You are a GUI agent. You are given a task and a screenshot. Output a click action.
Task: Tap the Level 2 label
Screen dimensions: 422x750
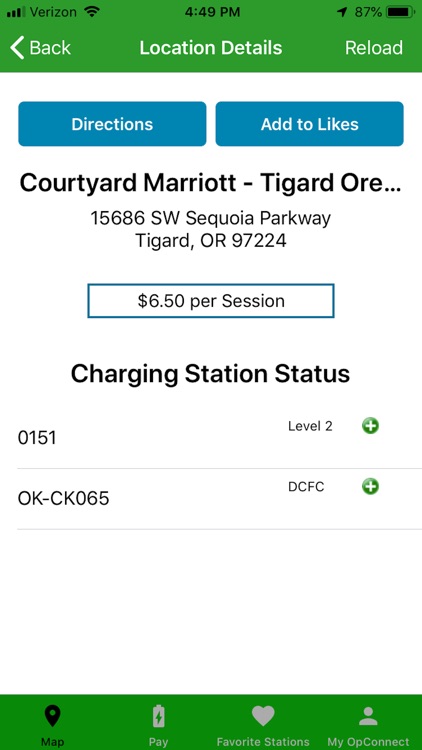(310, 426)
